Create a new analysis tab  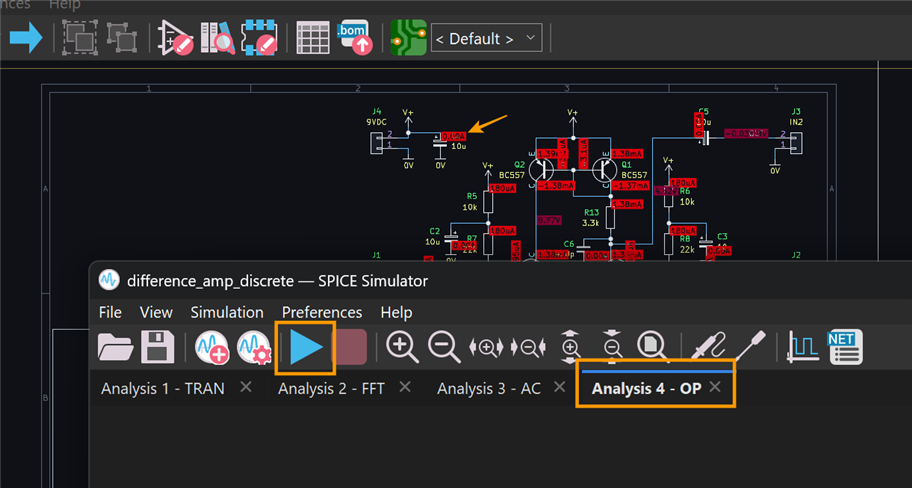tap(212, 347)
